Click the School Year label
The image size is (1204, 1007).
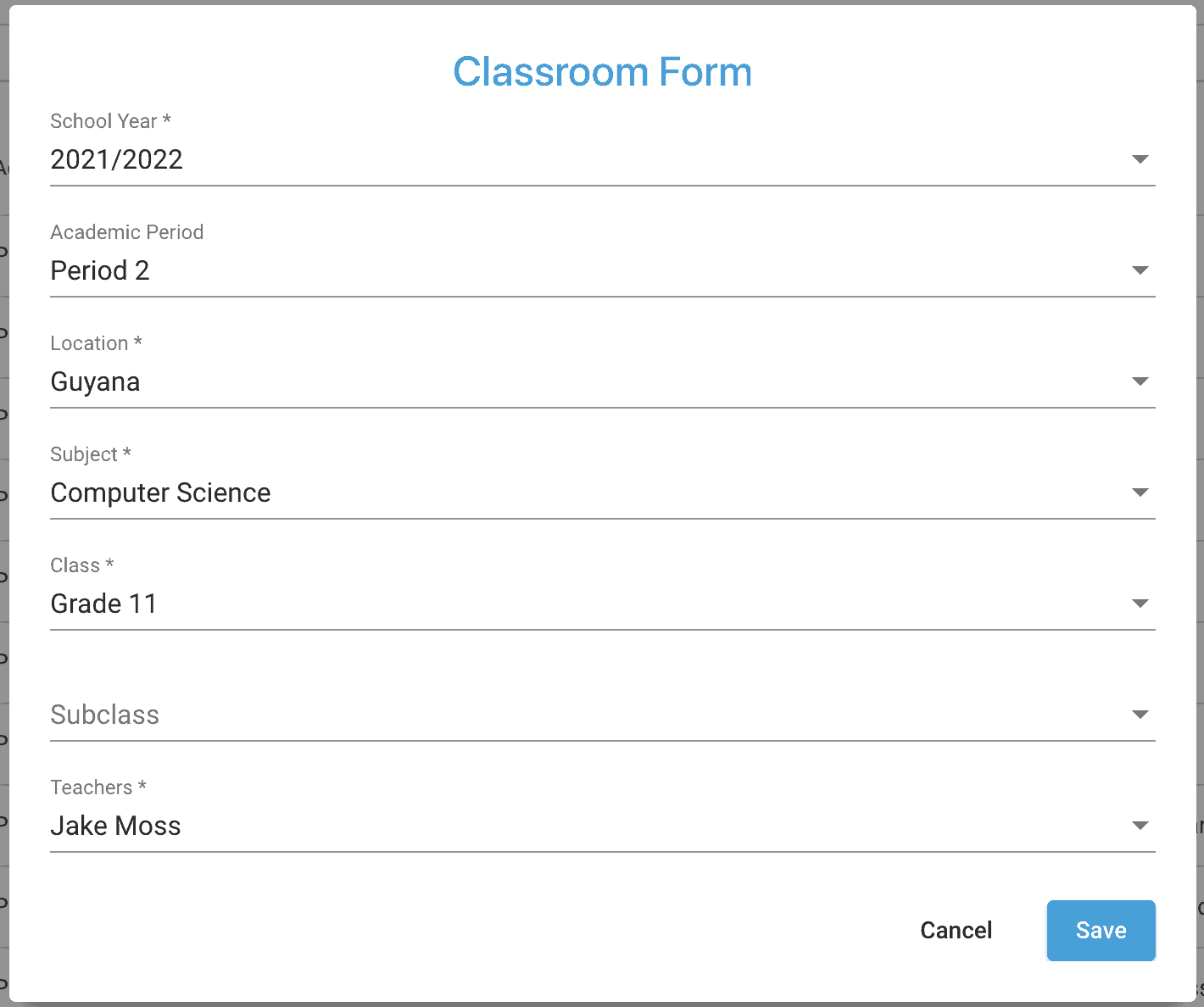coord(110,121)
